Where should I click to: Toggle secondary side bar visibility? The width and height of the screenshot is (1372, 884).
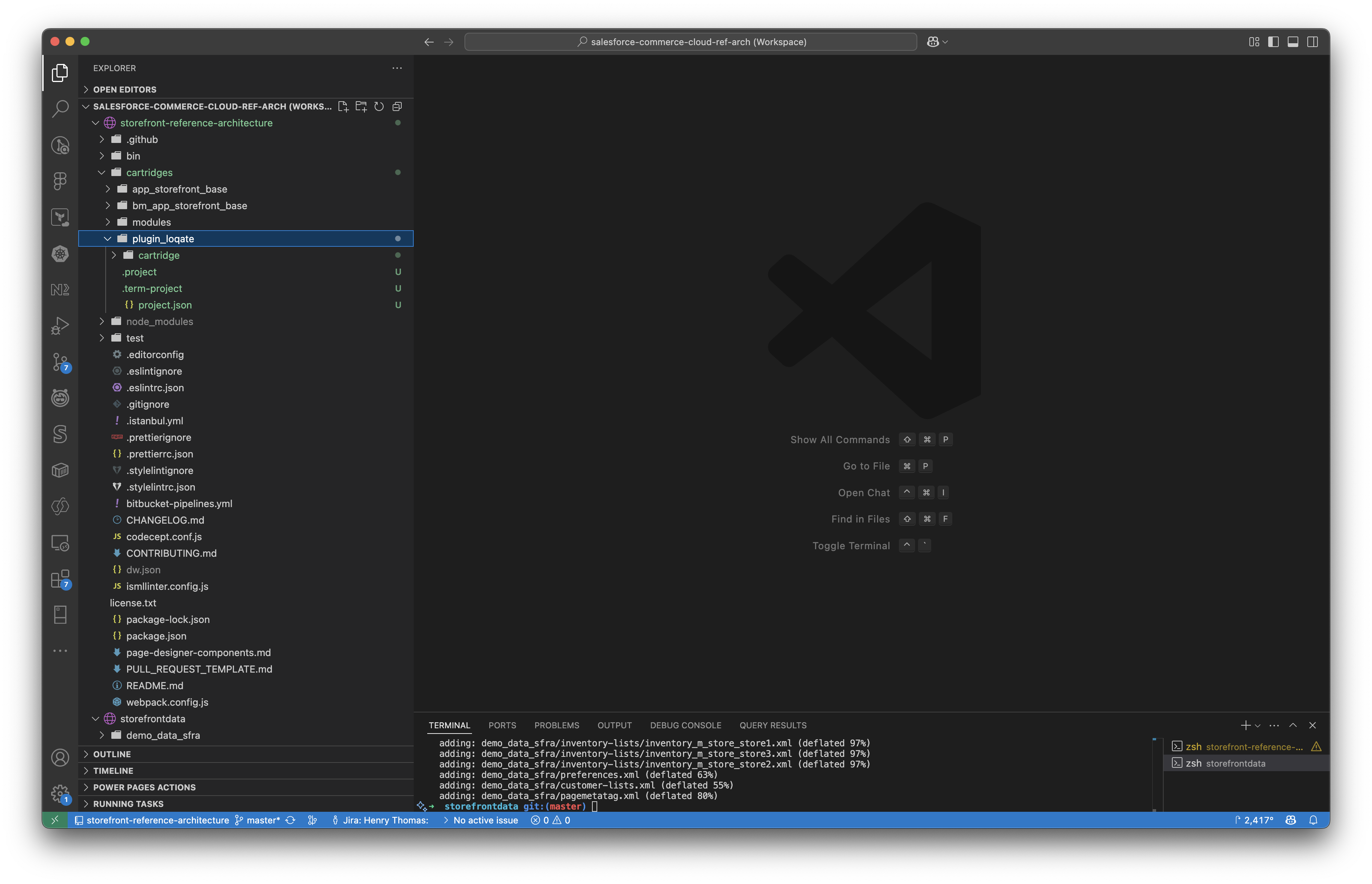tap(1312, 42)
